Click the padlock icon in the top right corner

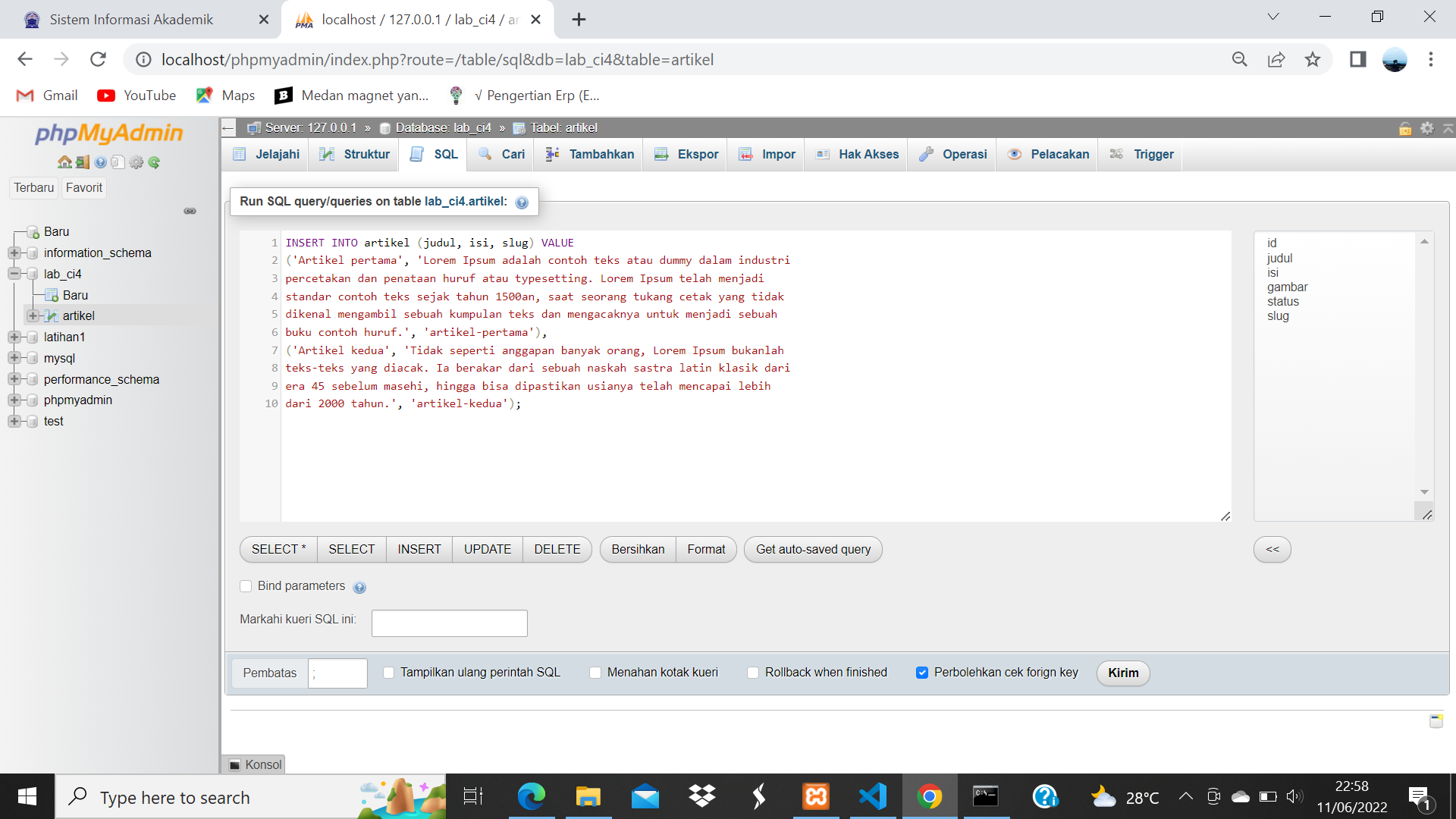point(1405,128)
